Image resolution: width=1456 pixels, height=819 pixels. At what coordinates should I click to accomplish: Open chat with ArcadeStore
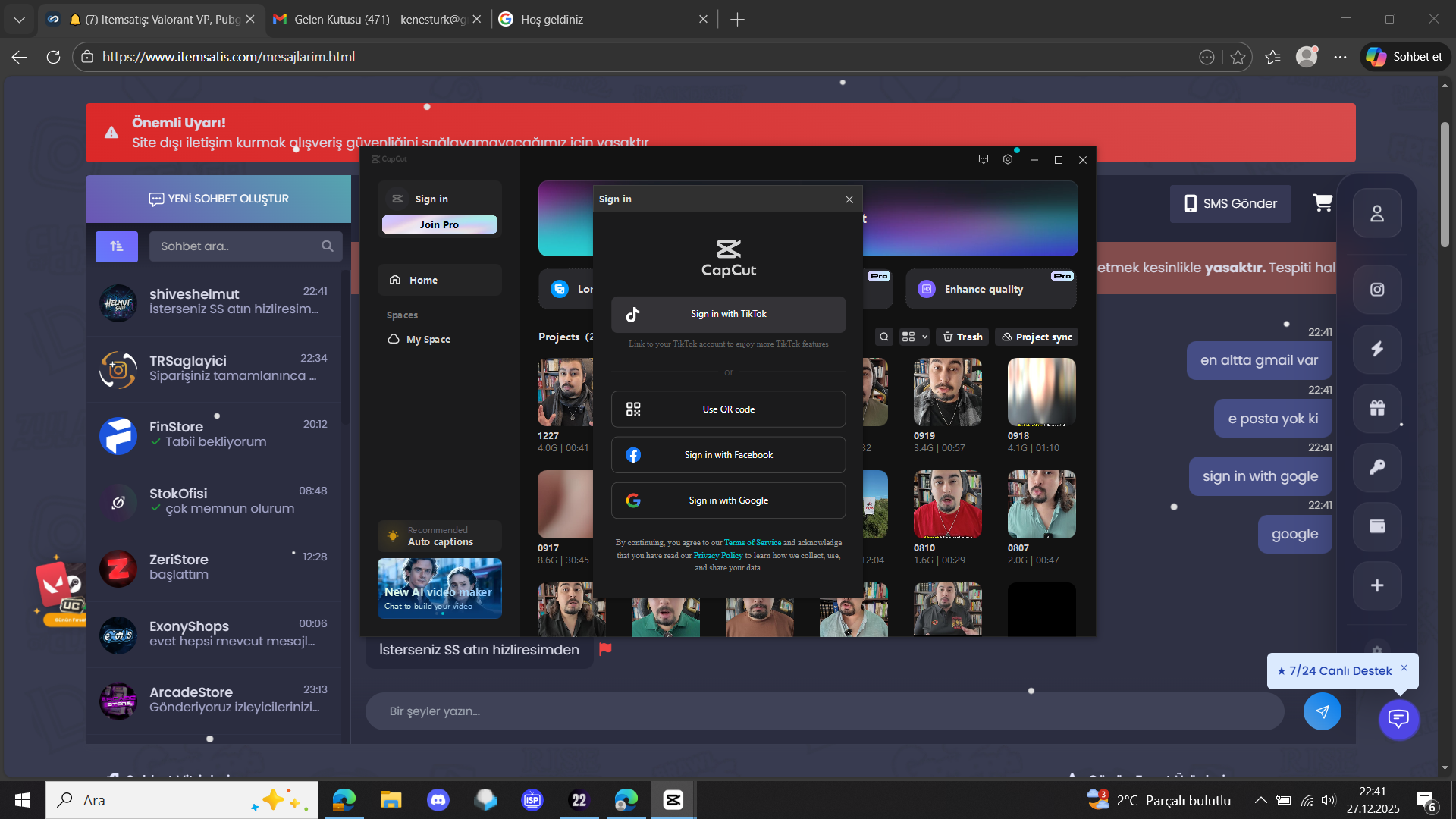(215, 700)
